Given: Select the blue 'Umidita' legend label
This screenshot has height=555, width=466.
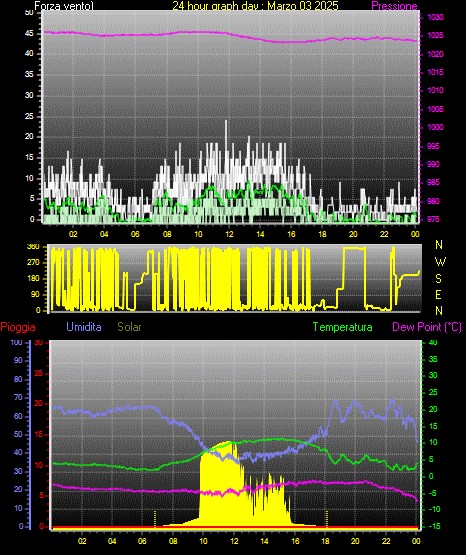Looking at the screenshot, I should (84, 327).
